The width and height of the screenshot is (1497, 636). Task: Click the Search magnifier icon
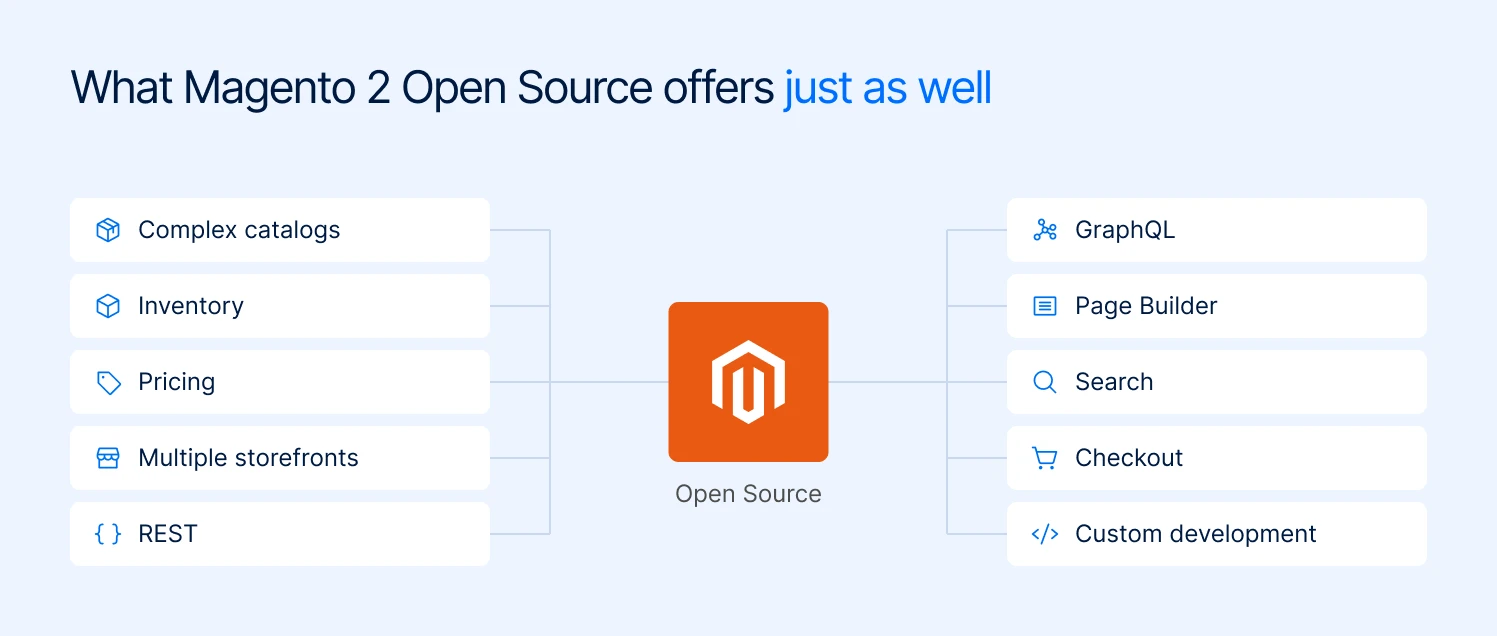click(x=1045, y=382)
